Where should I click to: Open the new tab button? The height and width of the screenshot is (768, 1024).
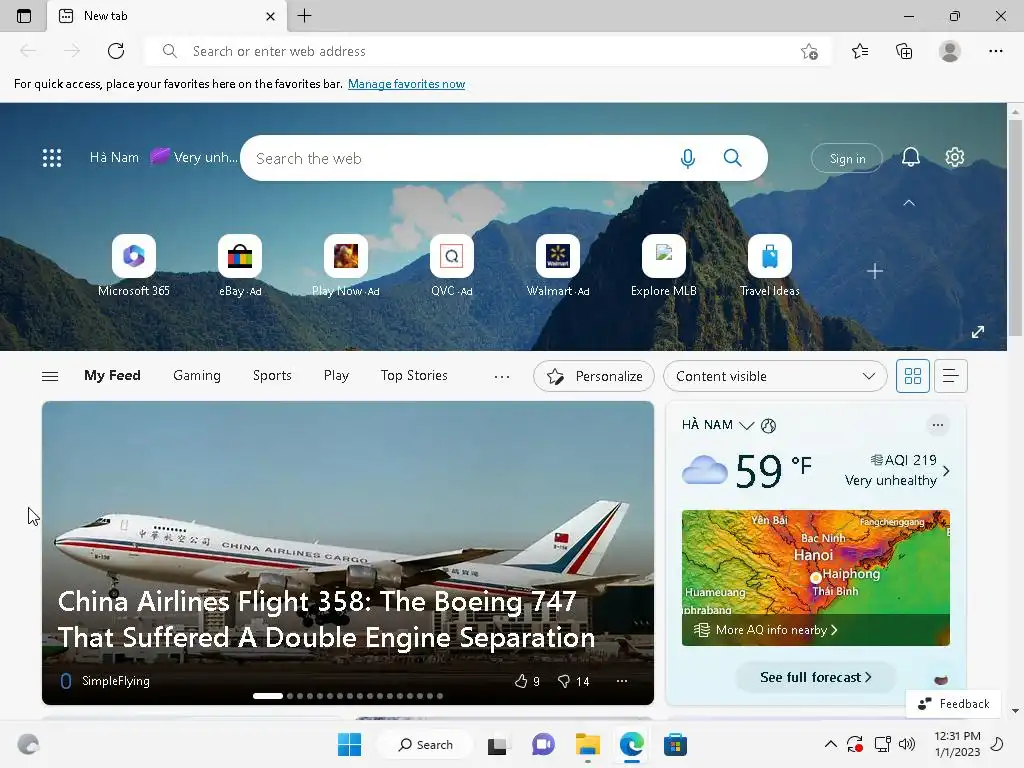point(304,16)
